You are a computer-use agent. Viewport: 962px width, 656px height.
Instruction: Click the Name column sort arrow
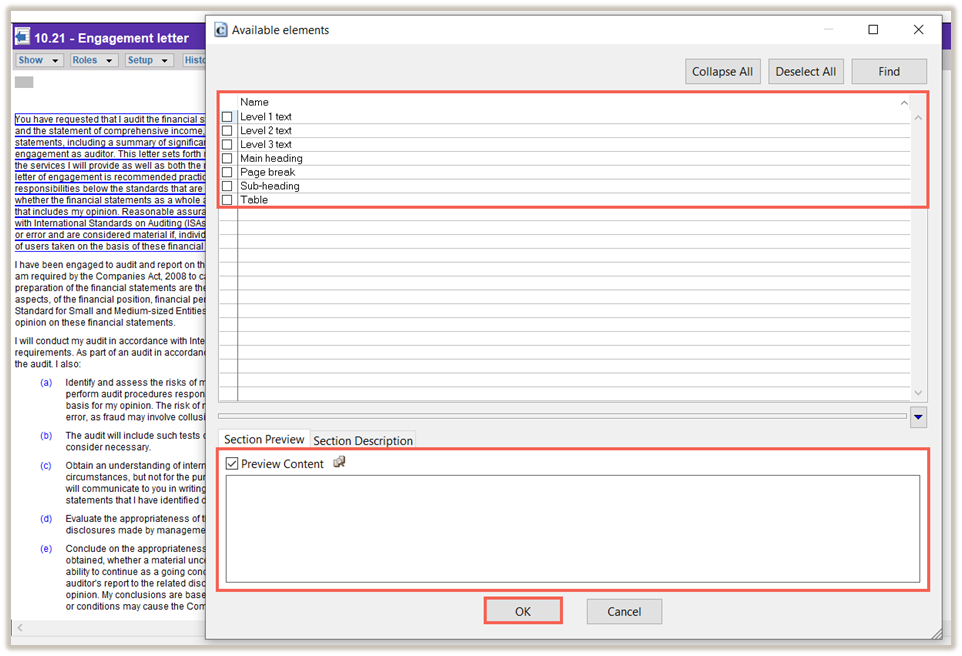coord(904,103)
